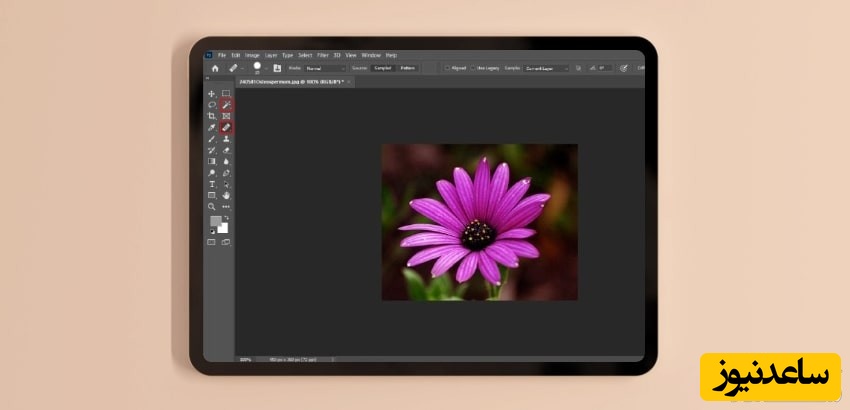Choose the Crop tool
Viewport: 850px width, 410px height.
tap(211, 116)
